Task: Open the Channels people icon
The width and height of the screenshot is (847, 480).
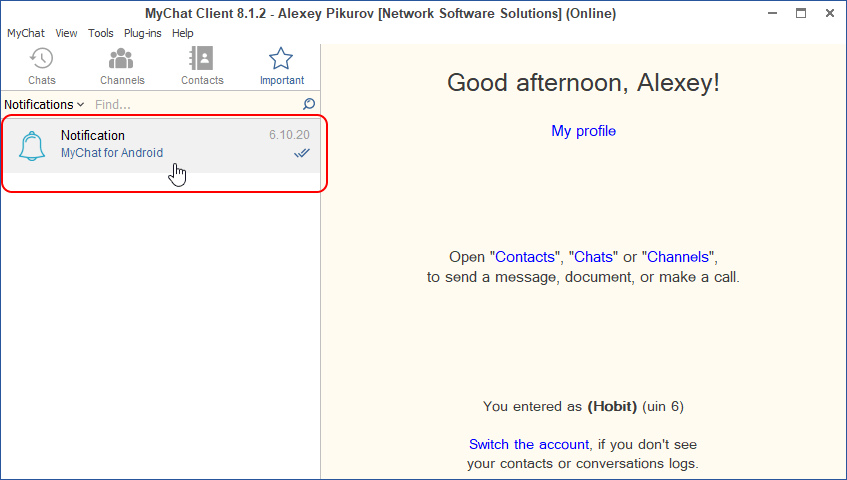Action: point(122,59)
